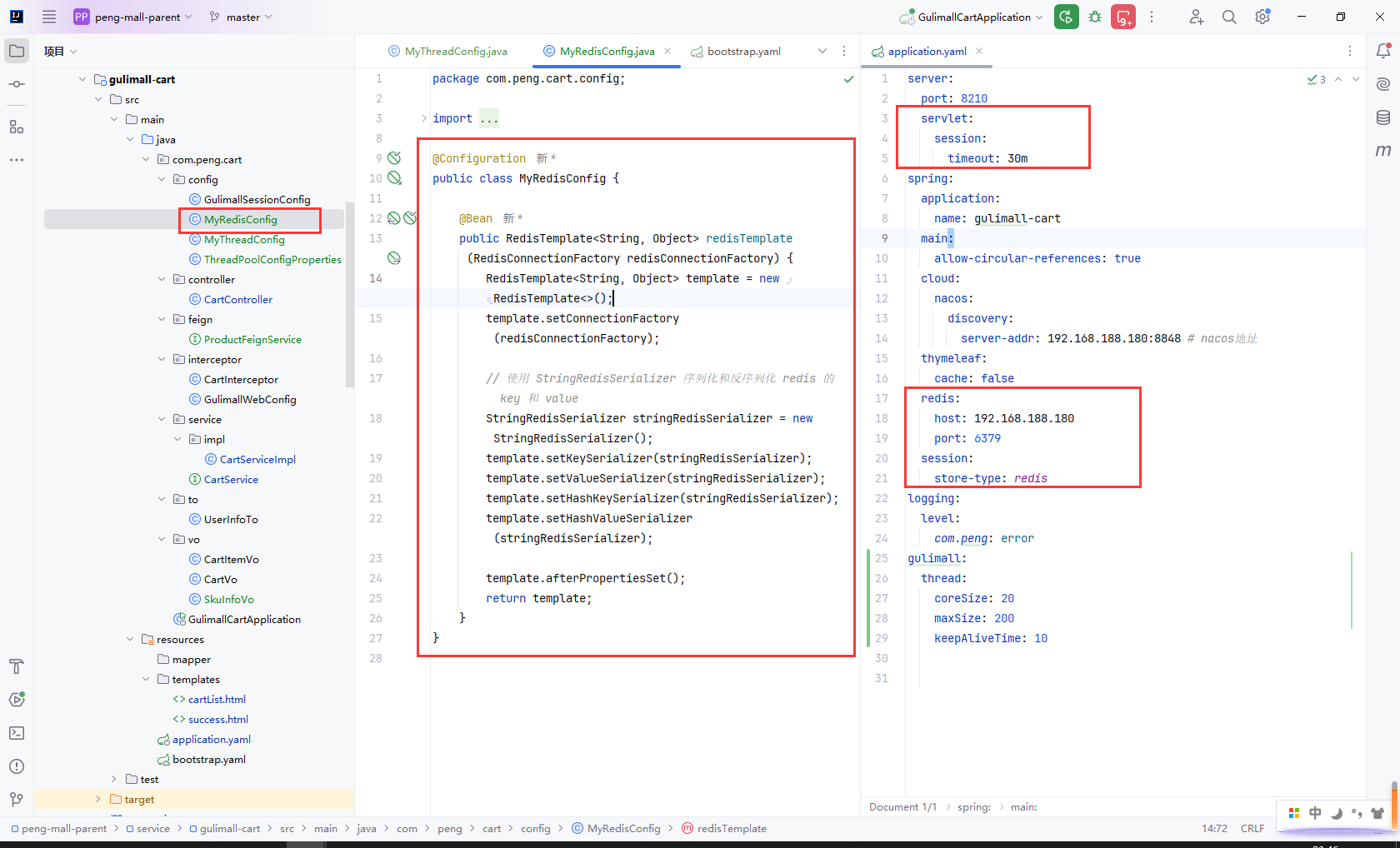The height and width of the screenshot is (848, 1400).
Task: Click the spring: breadcrumb in yaml editor
Action: [x=974, y=806]
